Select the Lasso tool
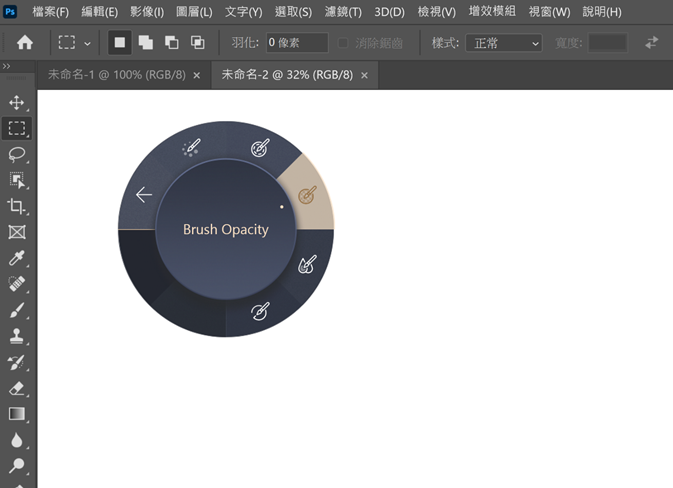 click(17, 154)
